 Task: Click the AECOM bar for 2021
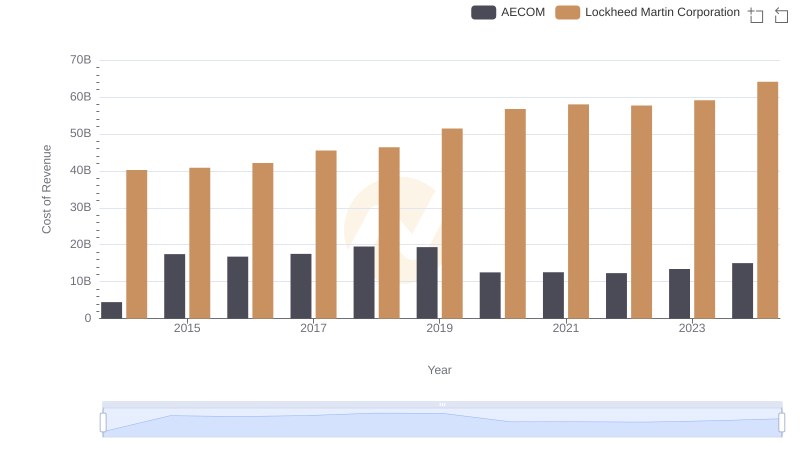[x=554, y=295]
